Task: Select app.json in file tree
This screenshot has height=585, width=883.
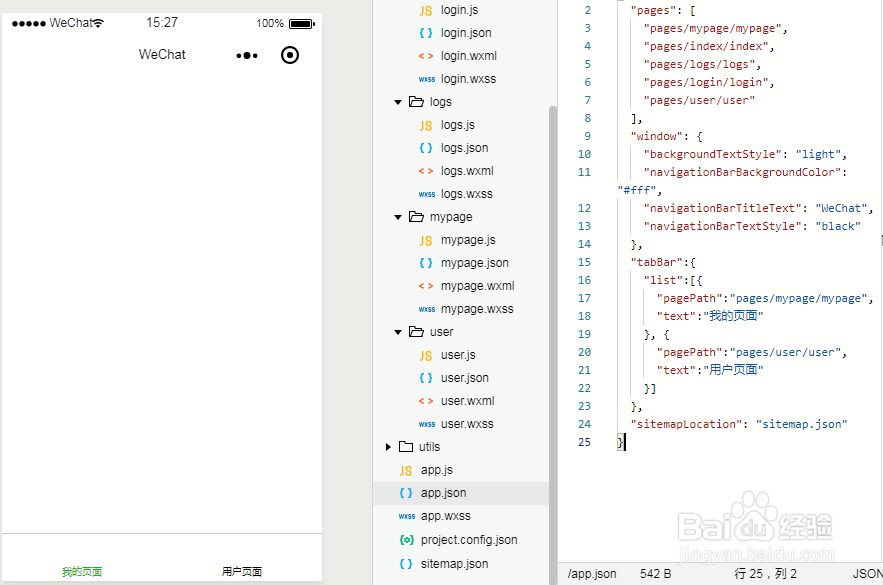Action: click(x=443, y=493)
